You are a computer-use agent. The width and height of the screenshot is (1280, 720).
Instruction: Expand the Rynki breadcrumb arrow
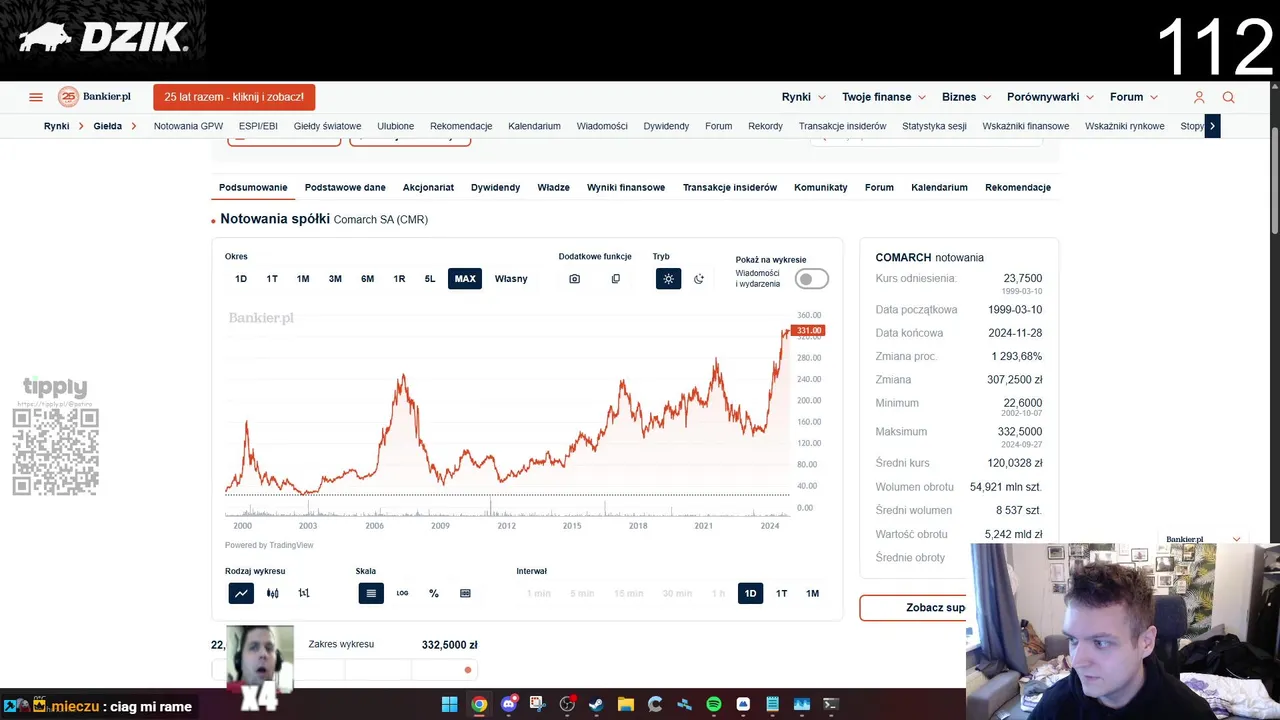pos(81,126)
